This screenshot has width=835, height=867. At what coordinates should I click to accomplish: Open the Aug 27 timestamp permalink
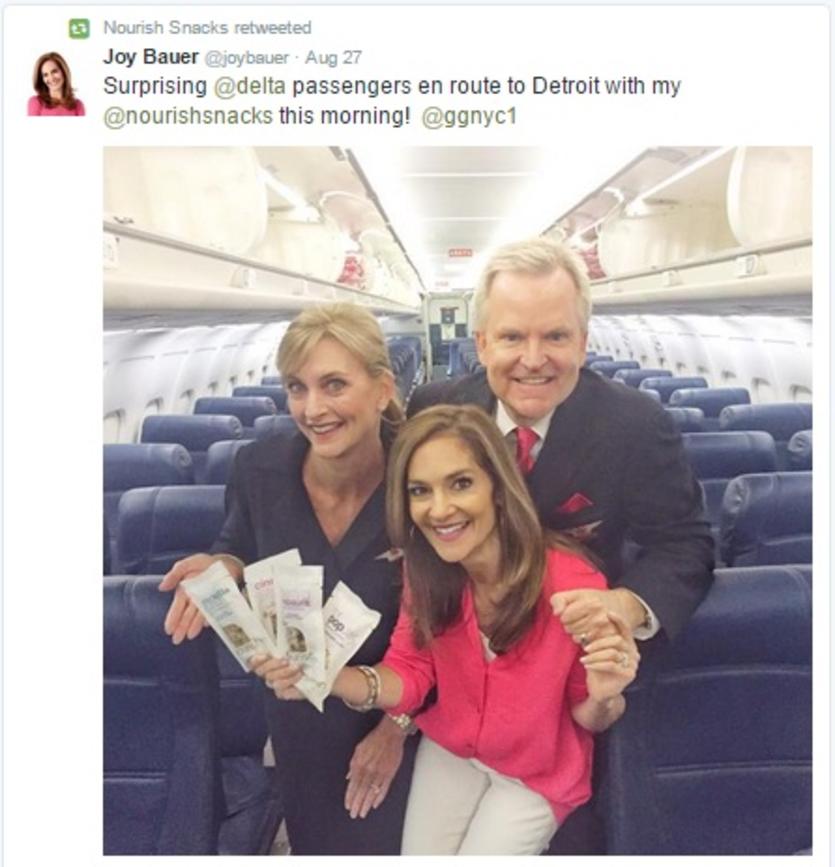pos(333,57)
